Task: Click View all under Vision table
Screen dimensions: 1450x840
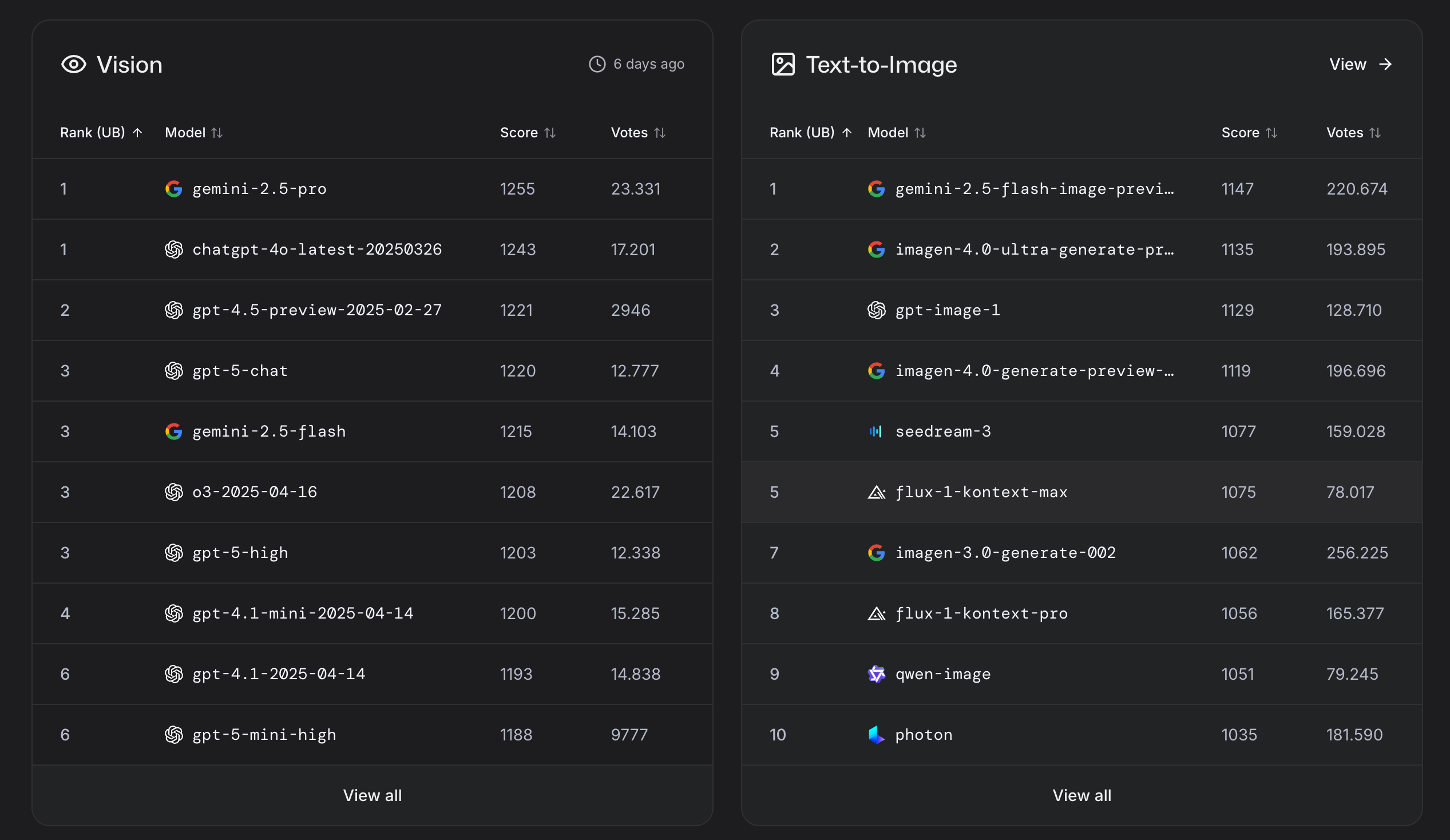Action: click(x=373, y=795)
